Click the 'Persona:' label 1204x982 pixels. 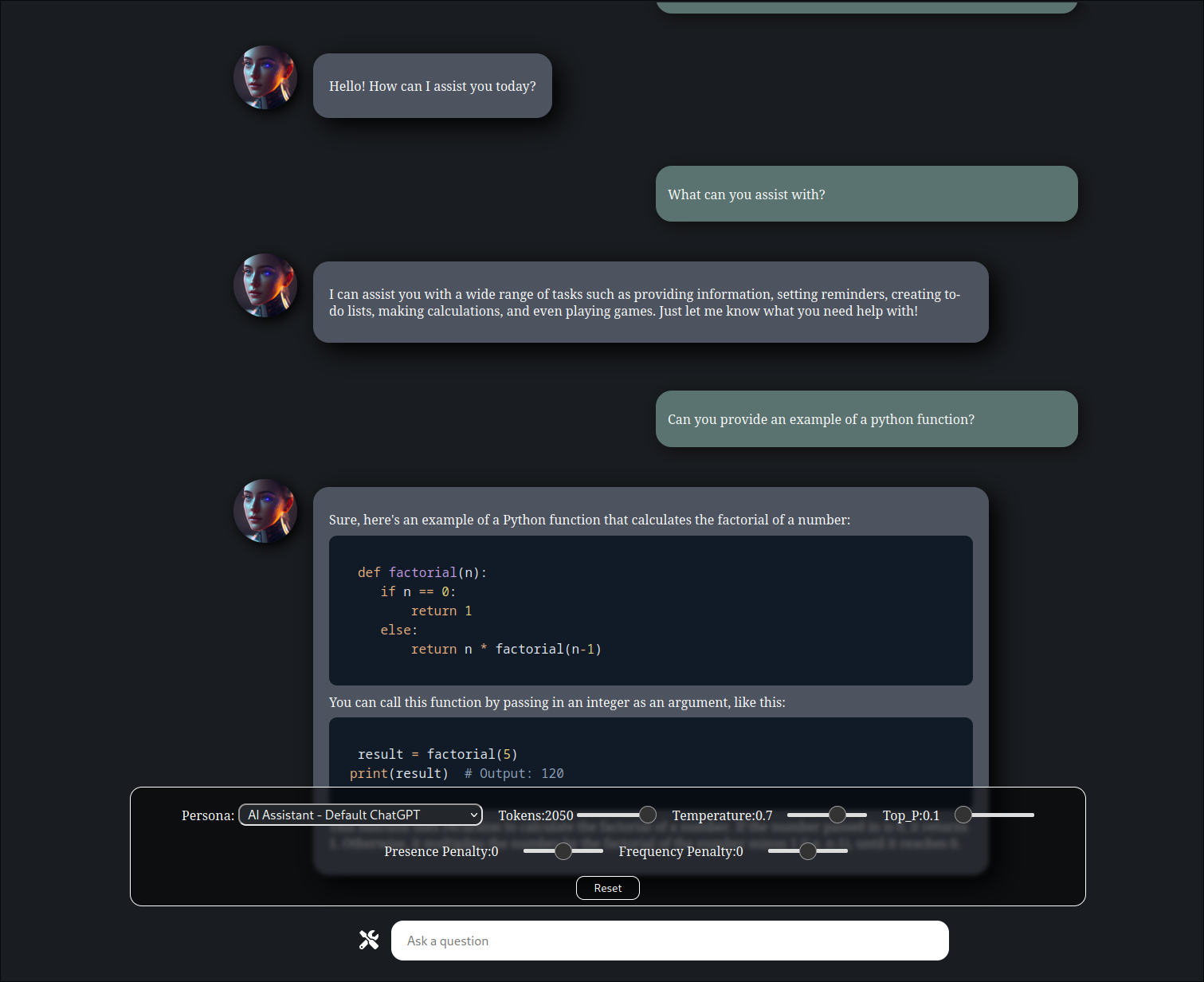208,815
